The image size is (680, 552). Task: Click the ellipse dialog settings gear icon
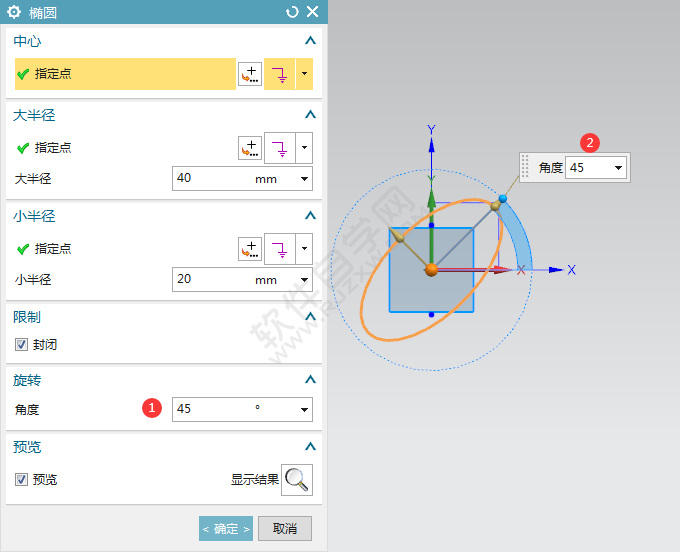(14, 12)
